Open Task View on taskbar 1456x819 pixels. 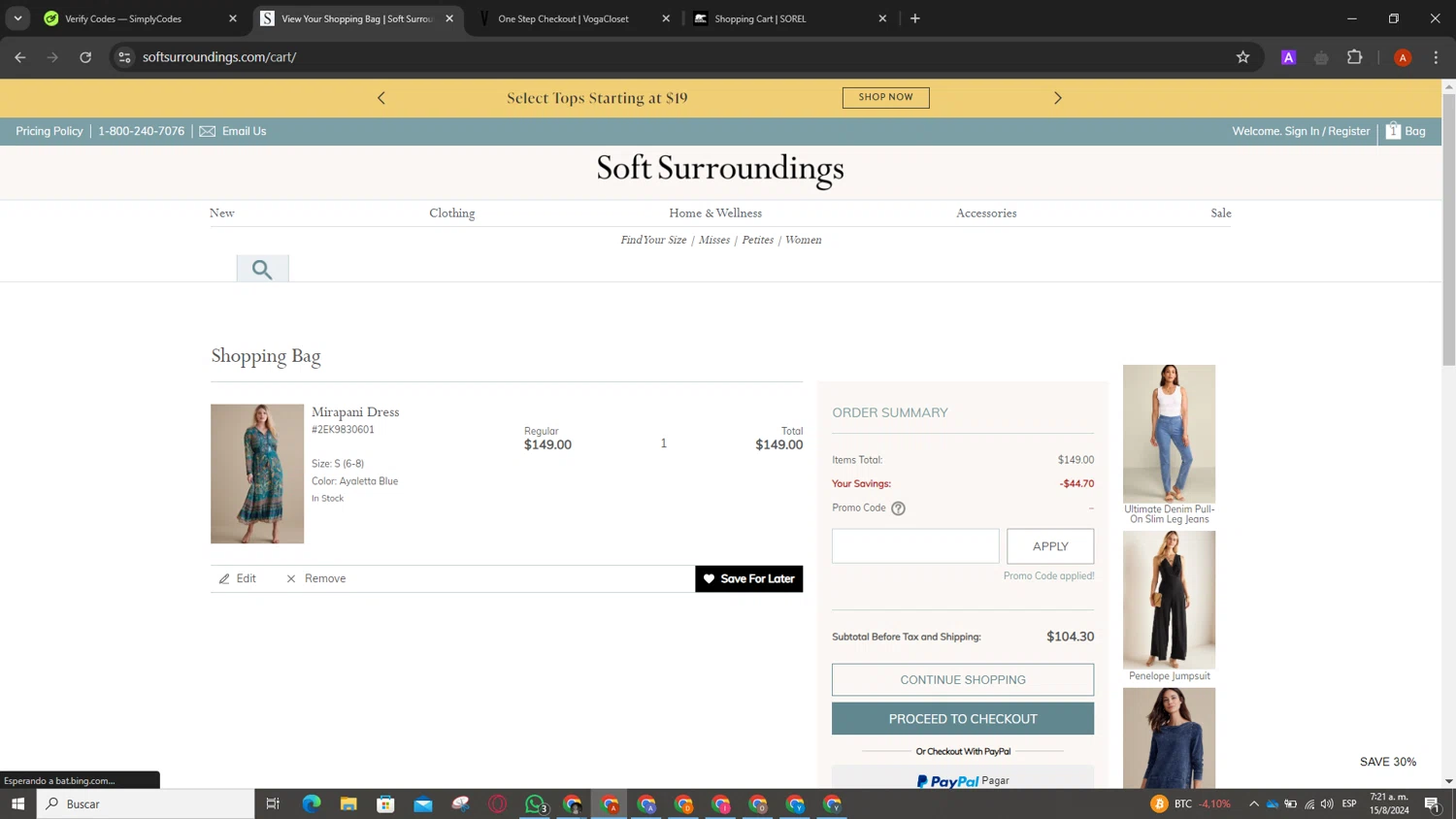(x=273, y=803)
